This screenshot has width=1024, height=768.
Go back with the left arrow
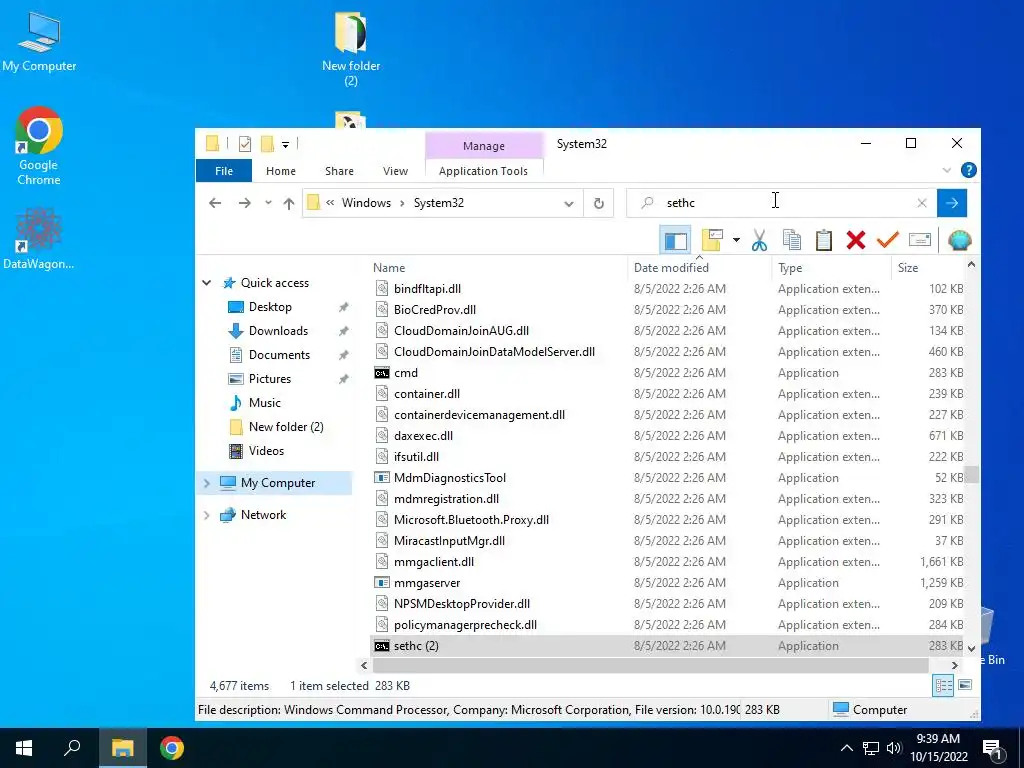coord(215,203)
